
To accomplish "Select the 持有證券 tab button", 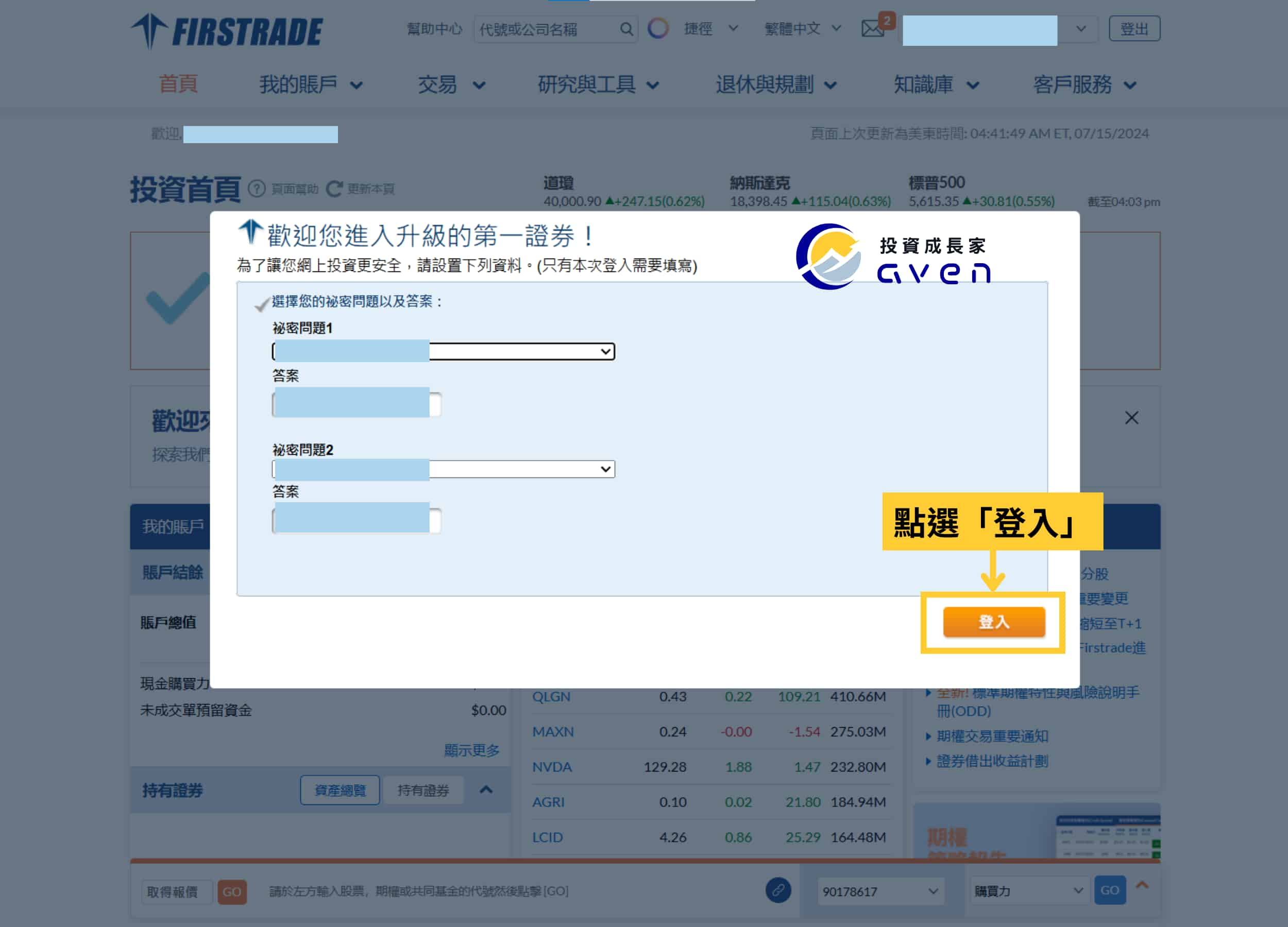I will (x=423, y=789).
